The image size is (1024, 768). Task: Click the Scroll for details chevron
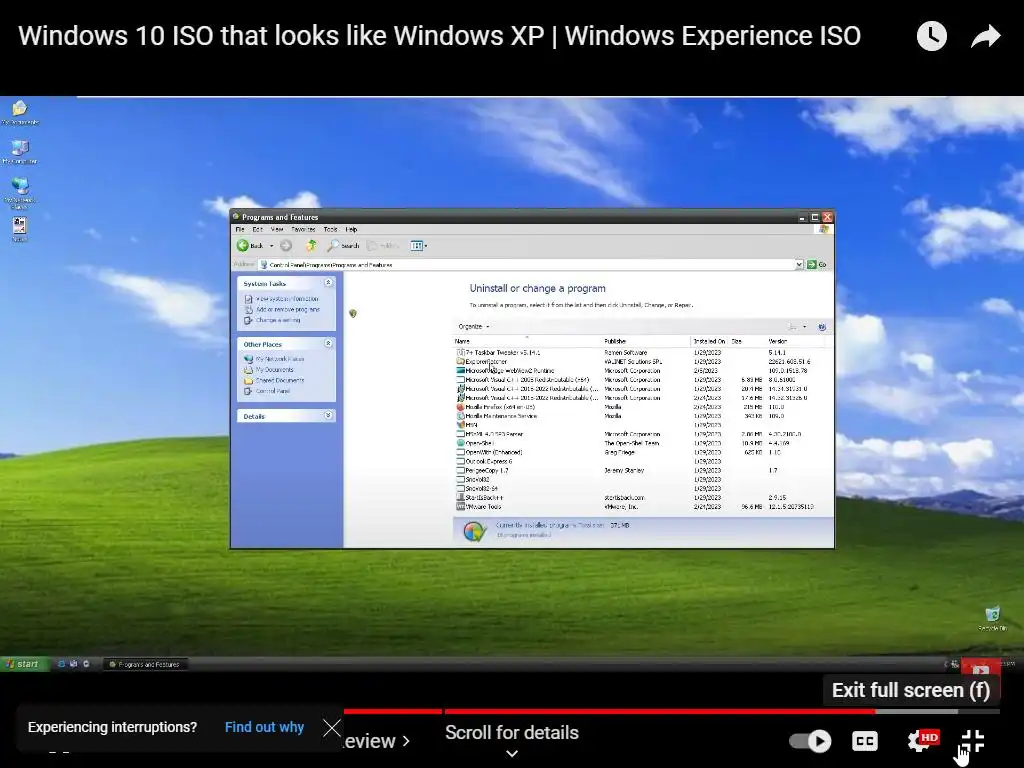(x=512, y=754)
